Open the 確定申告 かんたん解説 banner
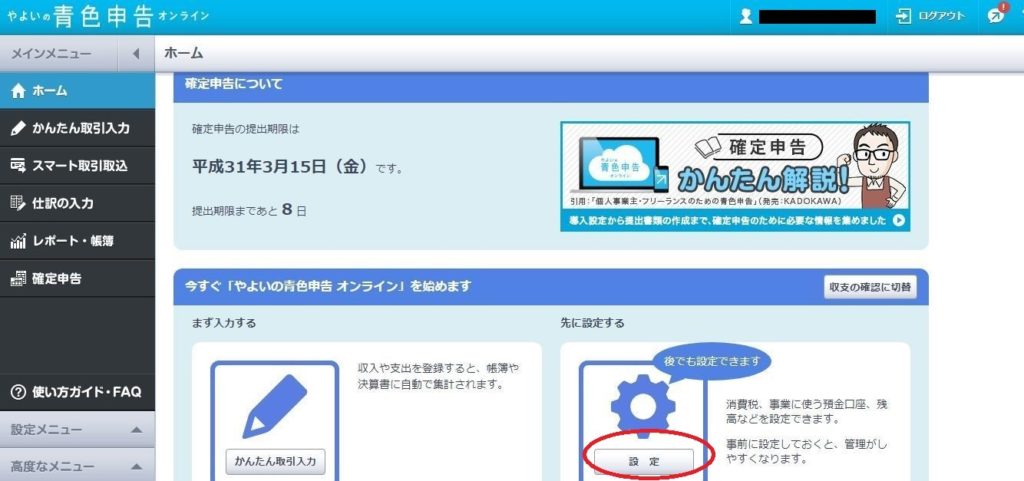 point(735,176)
